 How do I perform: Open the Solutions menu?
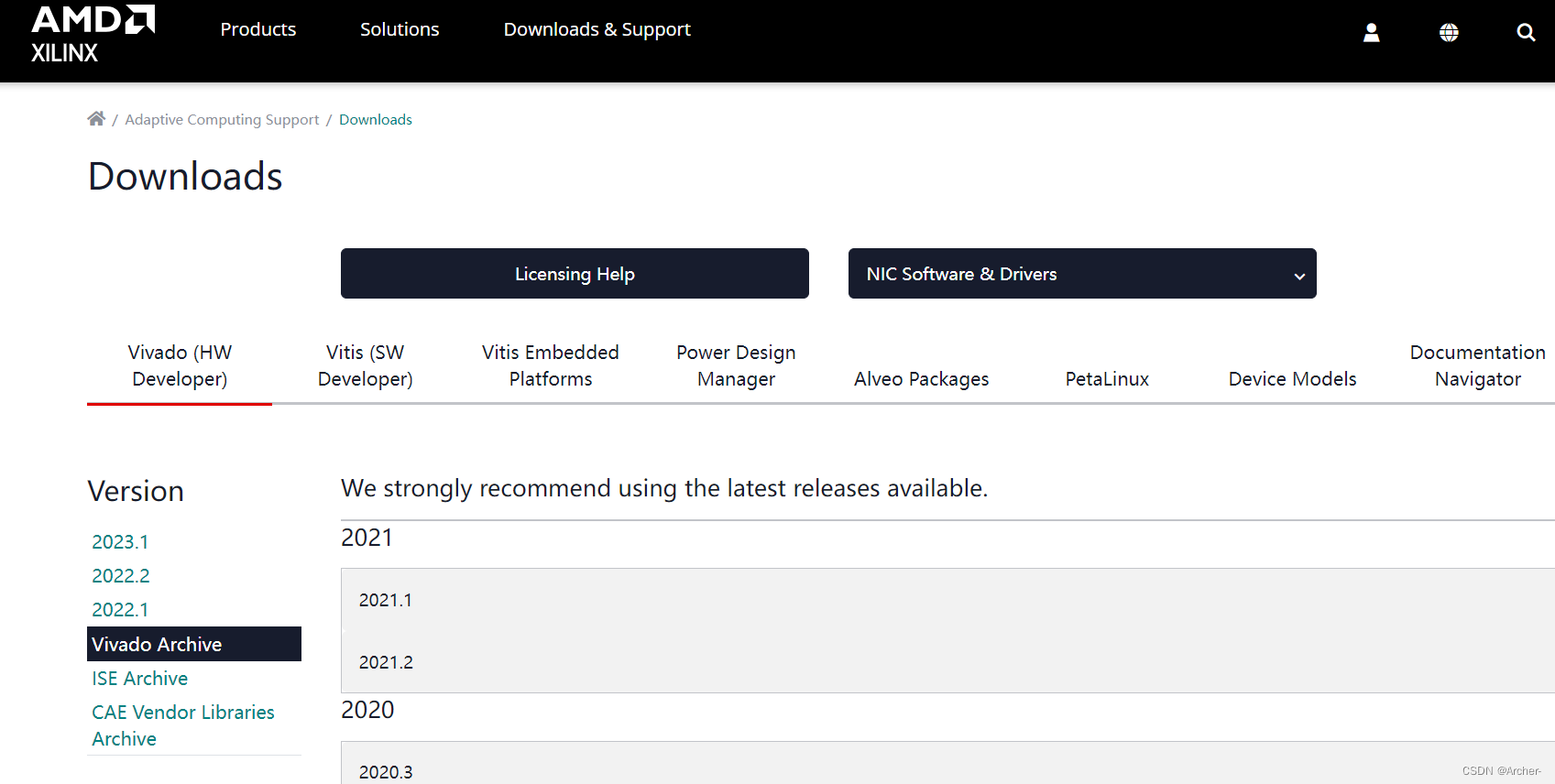pyautogui.click(x=400, y=29)
